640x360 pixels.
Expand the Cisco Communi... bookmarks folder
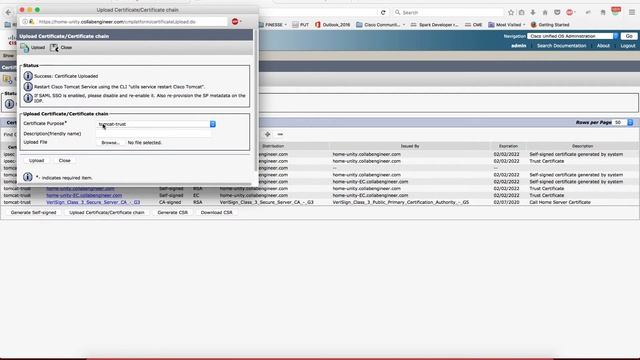[380, 25]
